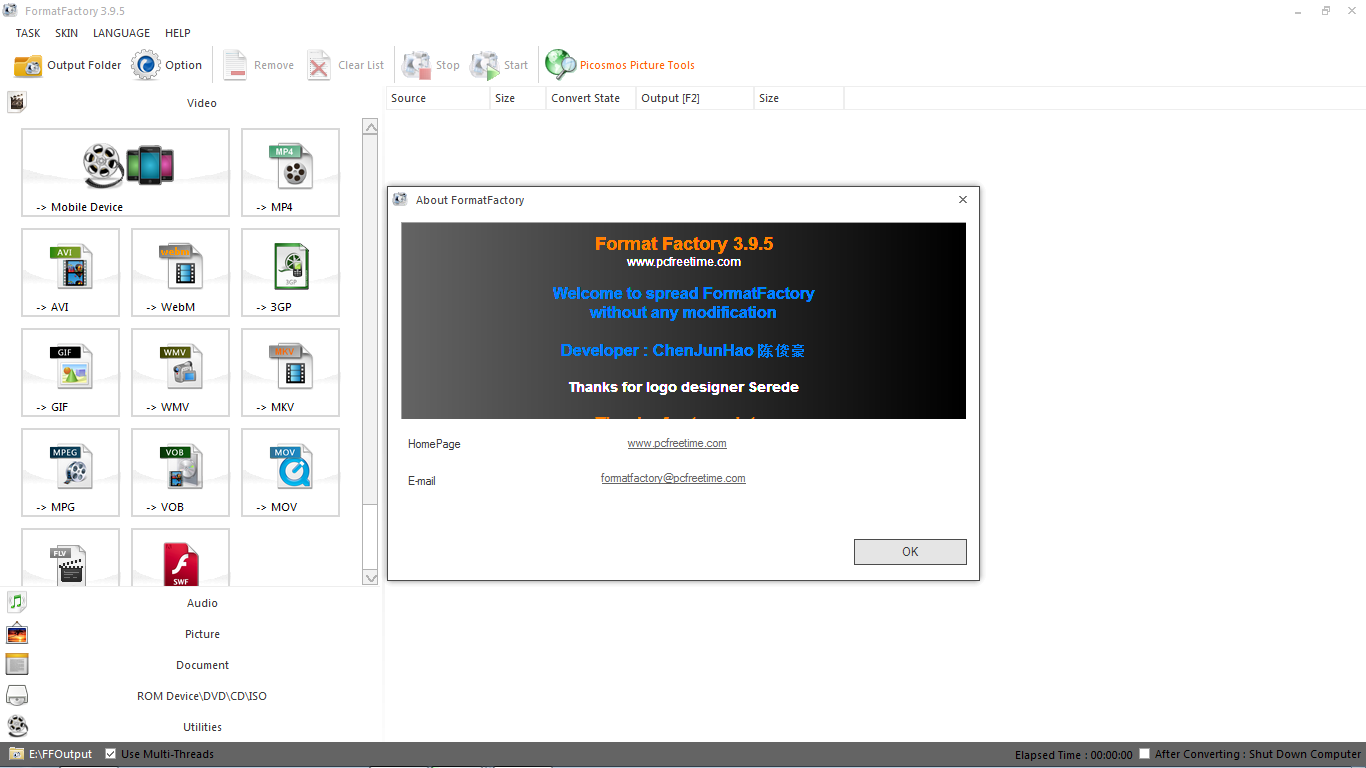Click the "Developer : ChenJunHao" banner text
1366x768 pixels.
point(683,351)
